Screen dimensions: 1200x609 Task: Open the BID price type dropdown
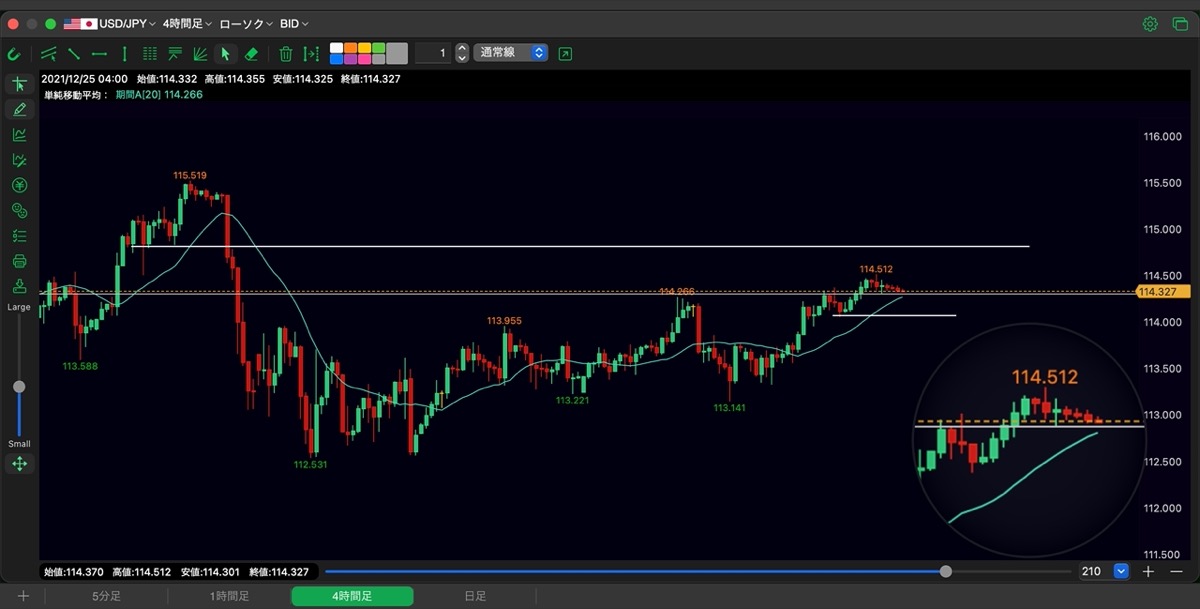tap(294, 23)
